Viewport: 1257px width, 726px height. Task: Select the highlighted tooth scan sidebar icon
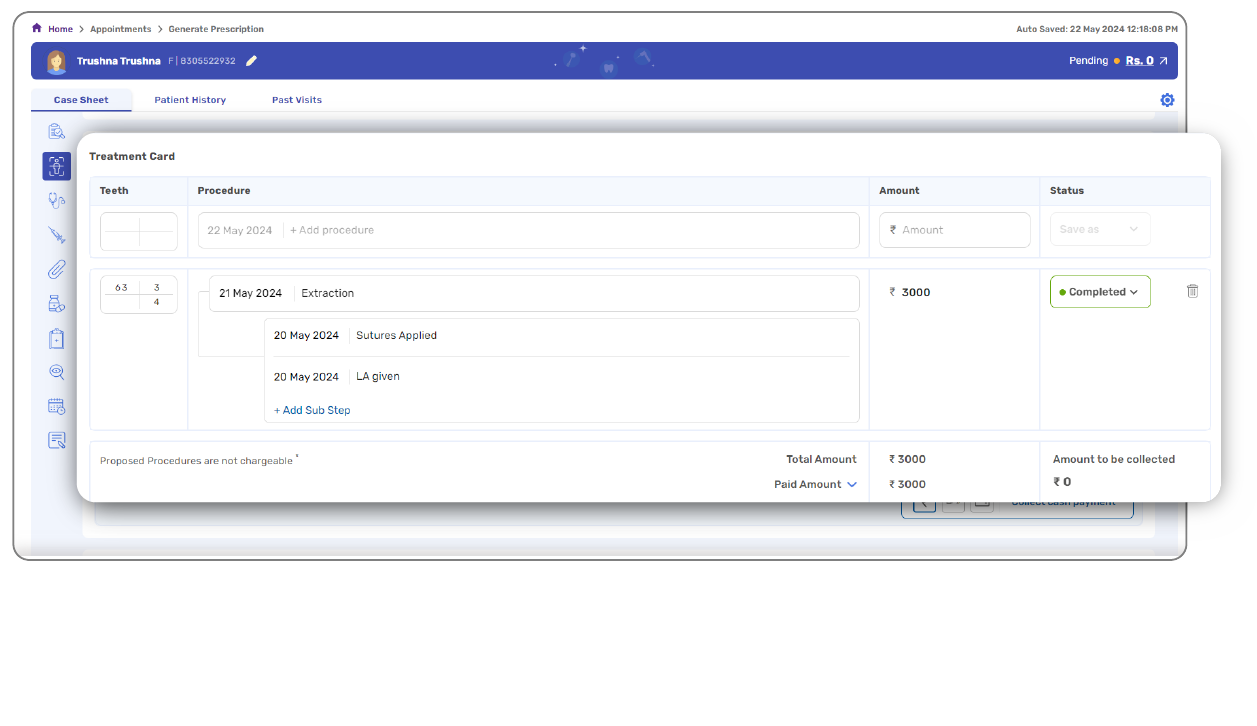(57, 166)
